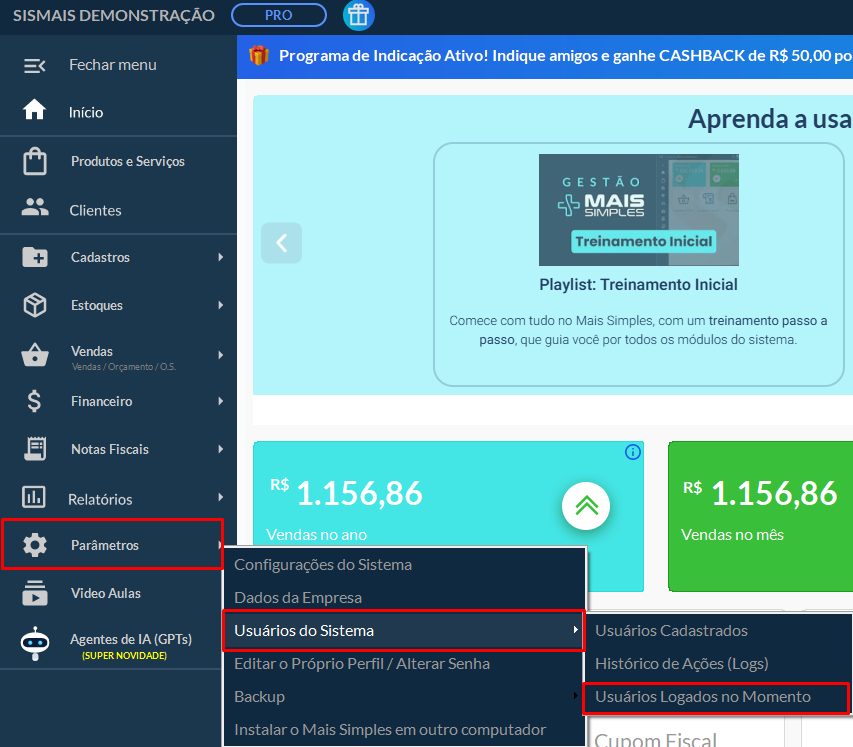The width and height of the screenshot is (853, 747).
Task: Click the Video Aulas play icon
Action: (35, 593)
